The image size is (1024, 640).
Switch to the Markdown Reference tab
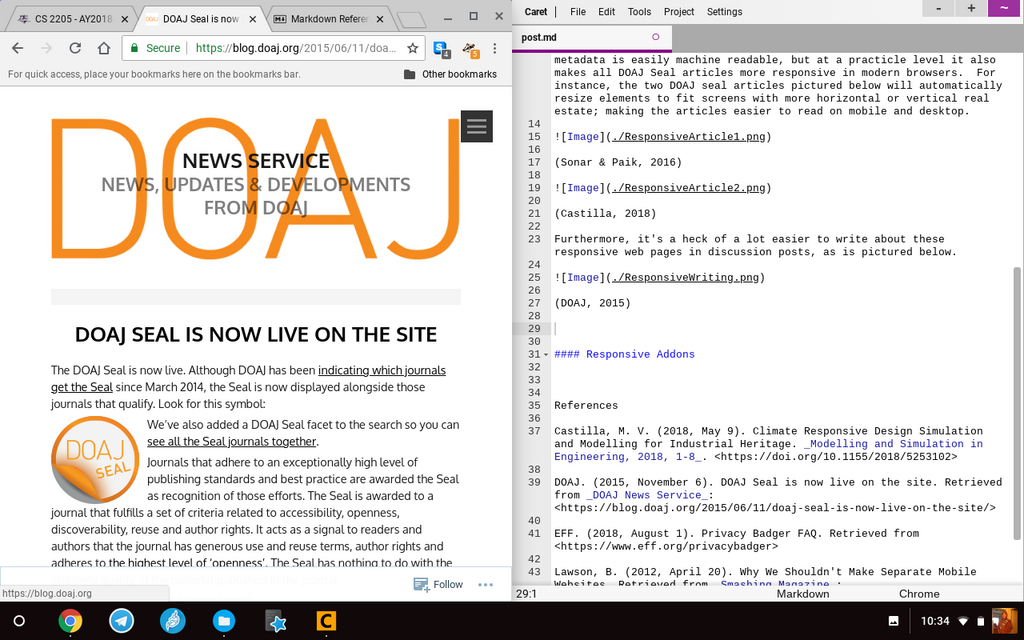tap(329, 19)
